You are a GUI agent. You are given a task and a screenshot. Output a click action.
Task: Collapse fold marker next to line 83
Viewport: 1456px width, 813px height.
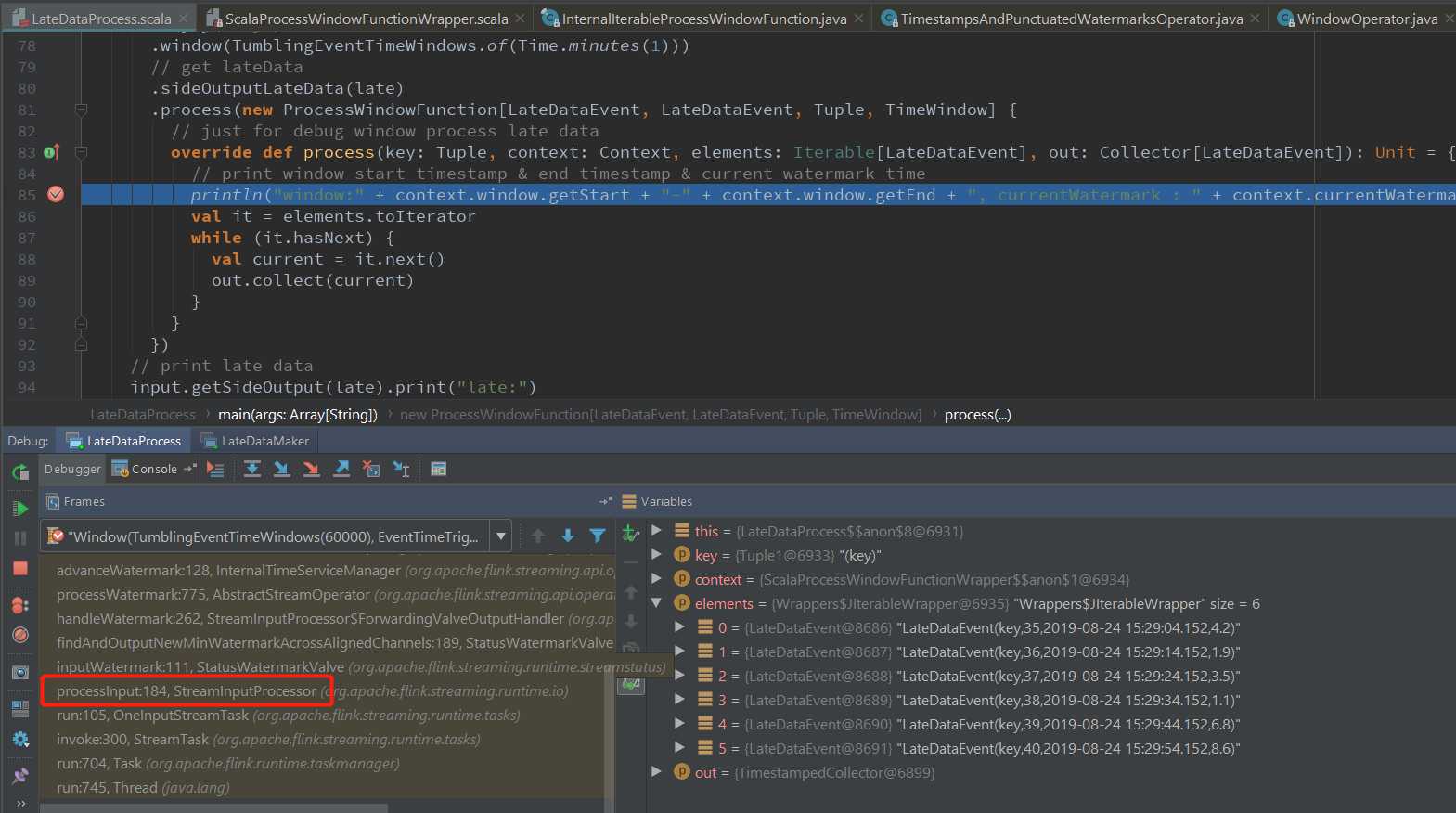[x=81, y=152]
